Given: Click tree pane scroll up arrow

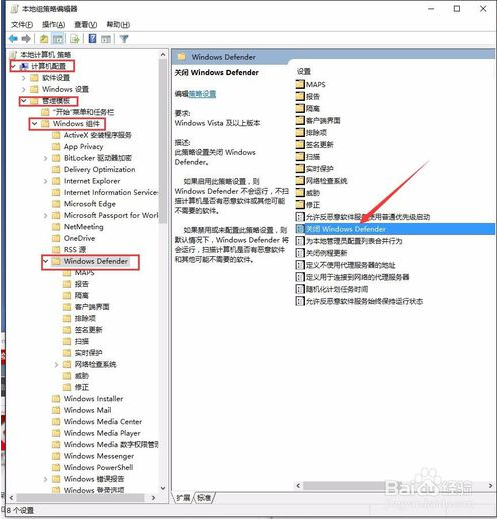Looking at the screenshot, I should (163, 54).
